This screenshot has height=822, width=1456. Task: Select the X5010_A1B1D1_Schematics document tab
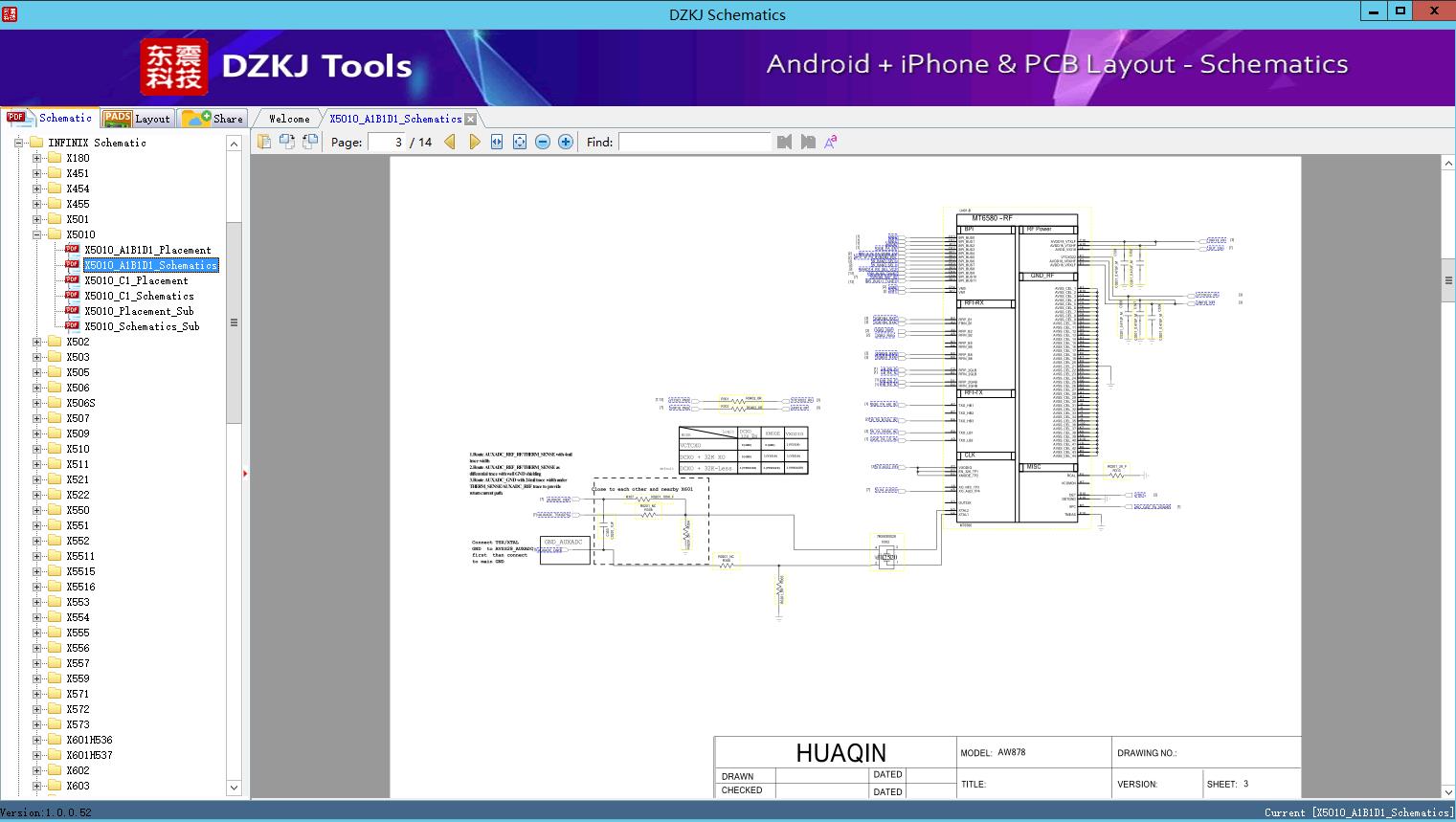click(x=395, y=119)
